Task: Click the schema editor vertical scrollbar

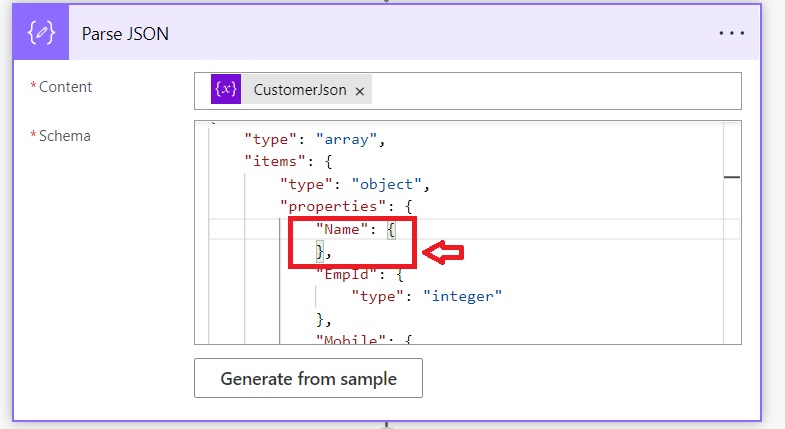Action: 731,232
